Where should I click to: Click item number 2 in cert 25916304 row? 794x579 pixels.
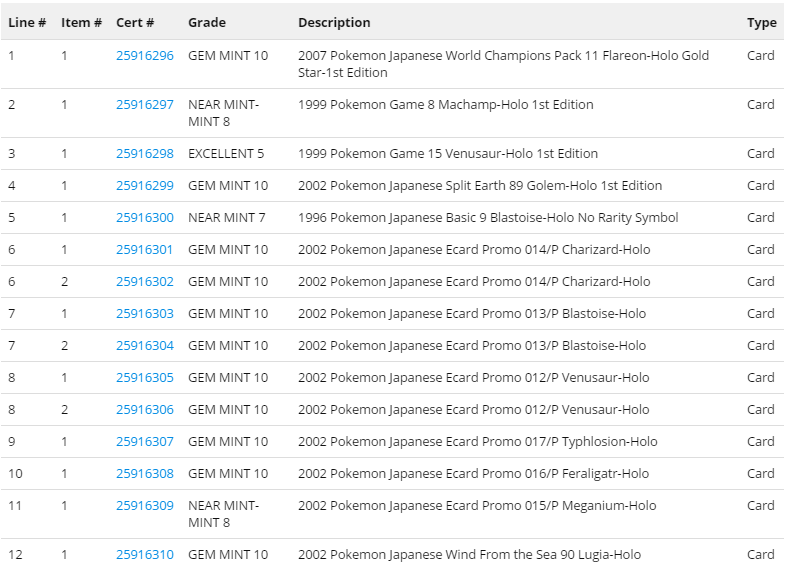tap(64, 345)
